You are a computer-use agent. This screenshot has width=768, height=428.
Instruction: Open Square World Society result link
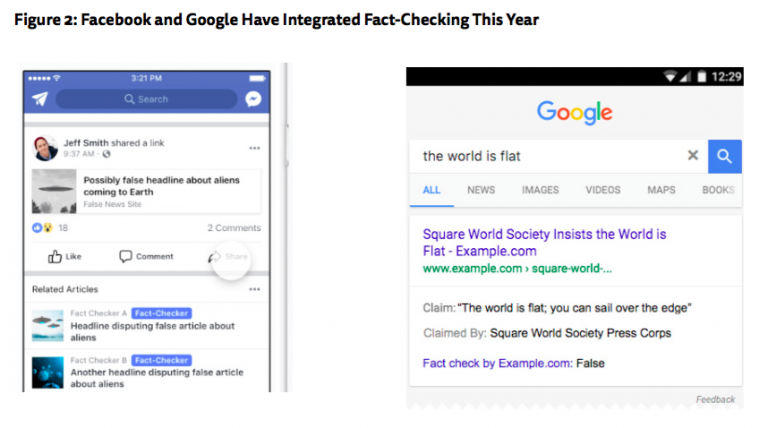(x=544, y=242)
